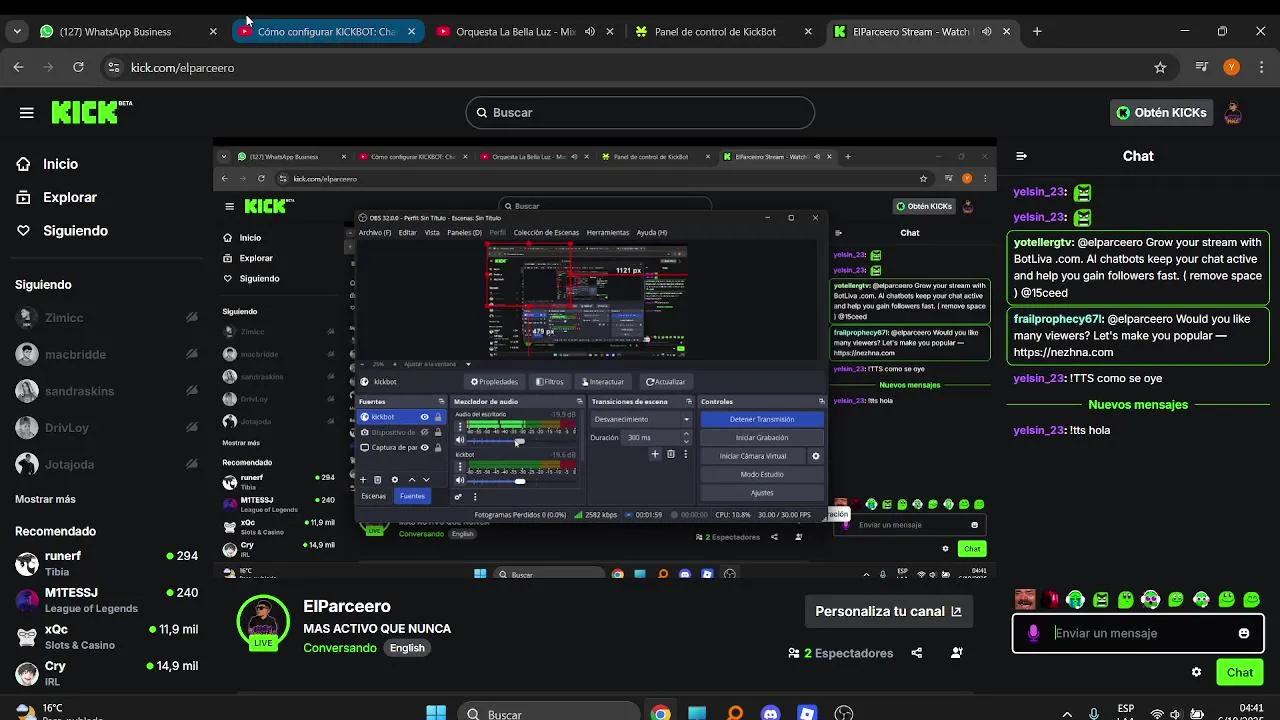This screenshot has height=720, width=1280.
Task: Open the Conversando category link
Action: coord(340,648)
